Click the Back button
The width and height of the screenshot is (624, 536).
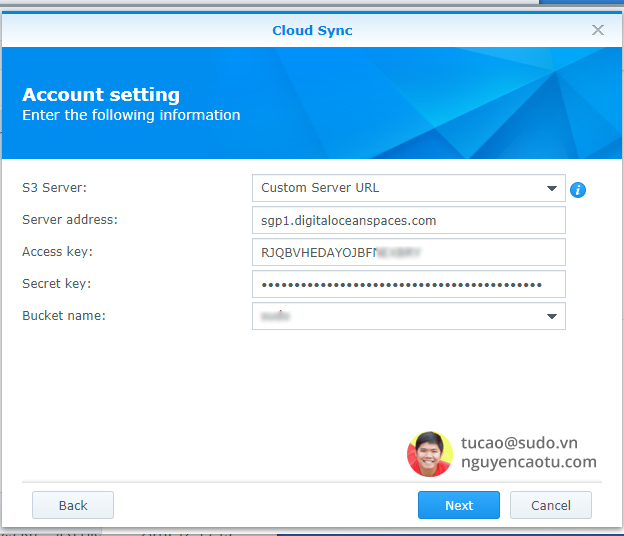pyautogui.click(x=73, y=505)
